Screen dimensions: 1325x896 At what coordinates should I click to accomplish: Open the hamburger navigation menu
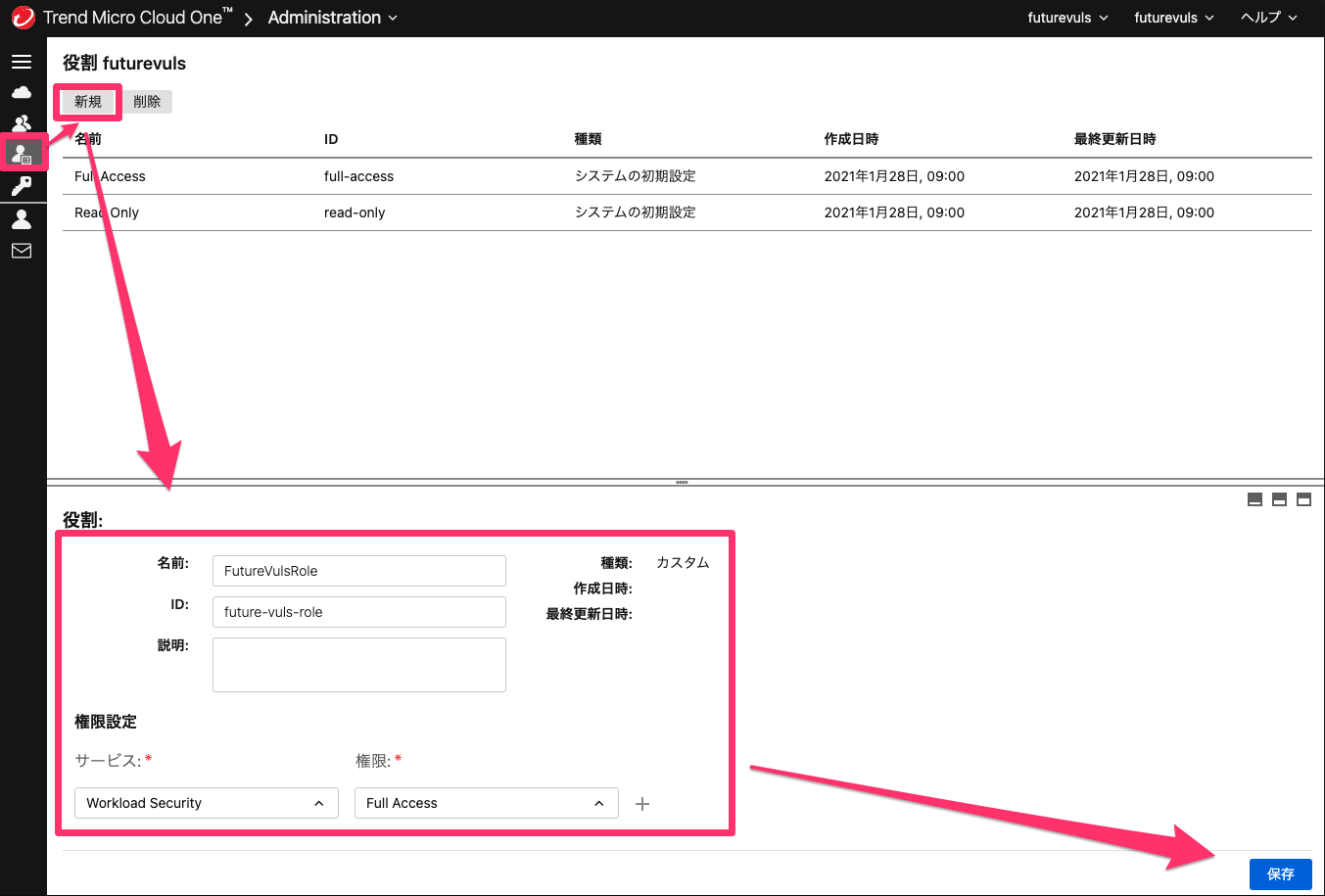(x=22, y=62)
